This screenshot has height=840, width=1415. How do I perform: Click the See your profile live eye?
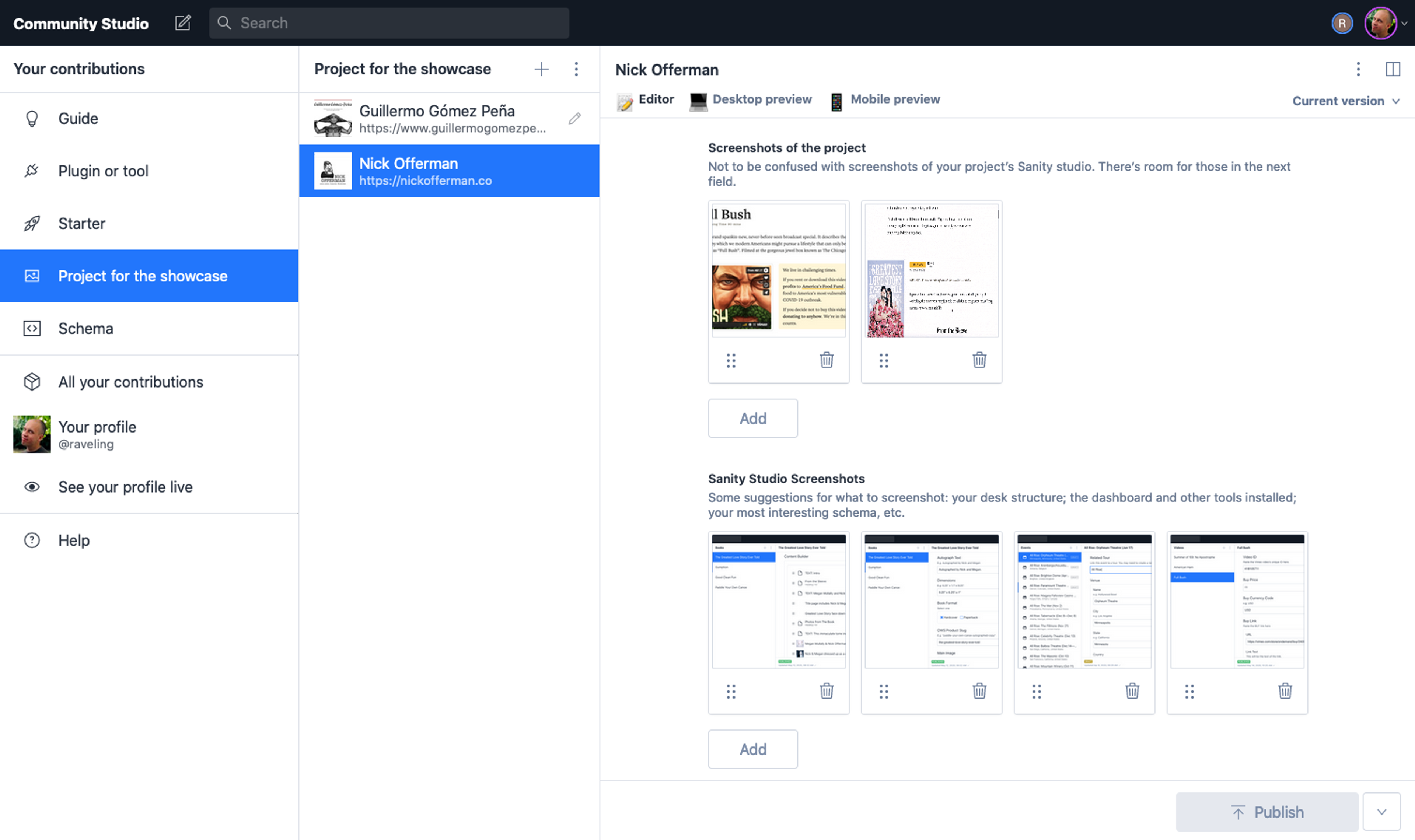(x=32, y=487)
